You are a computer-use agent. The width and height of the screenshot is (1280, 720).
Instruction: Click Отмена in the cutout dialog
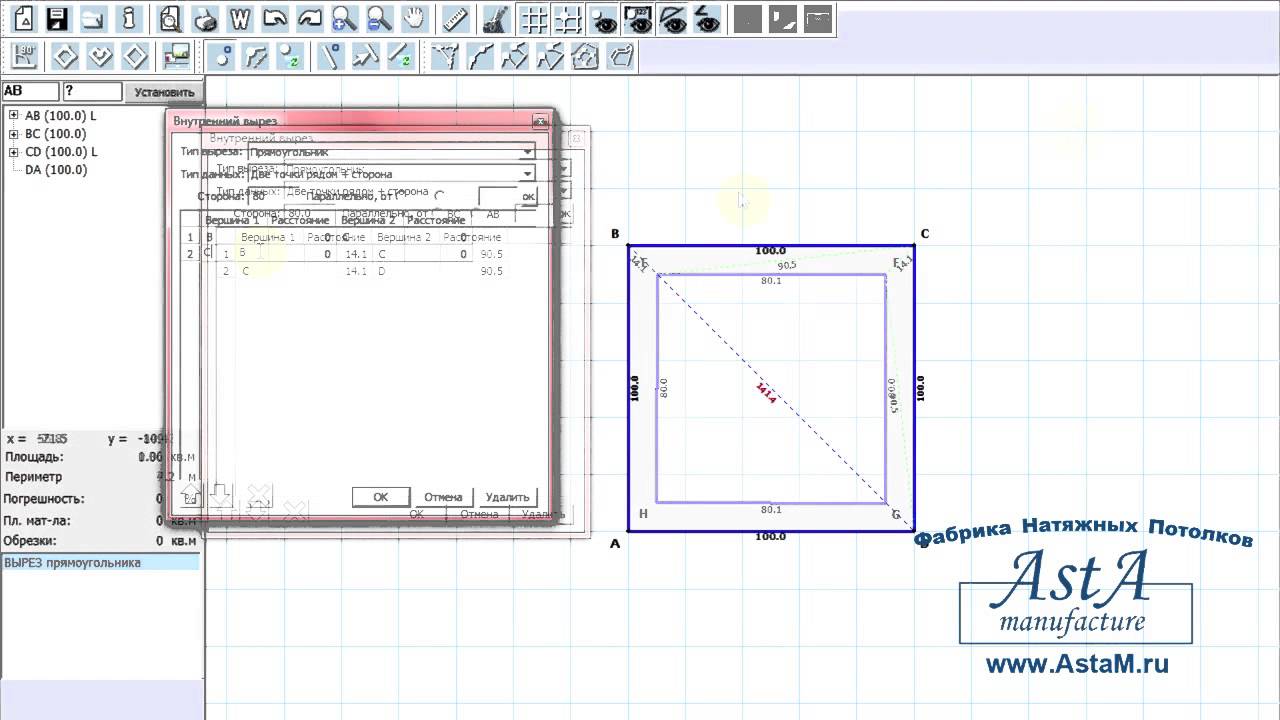(443, 497)
